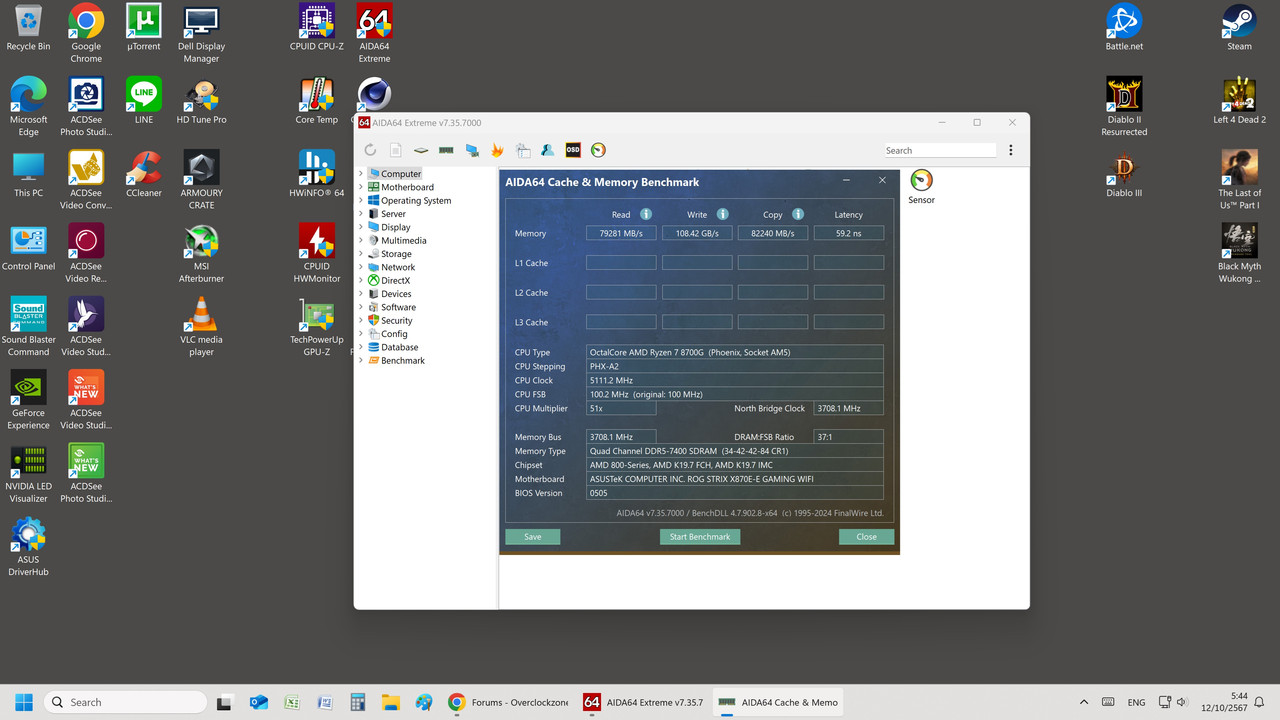Click the Read info icon

click(646, 214)
